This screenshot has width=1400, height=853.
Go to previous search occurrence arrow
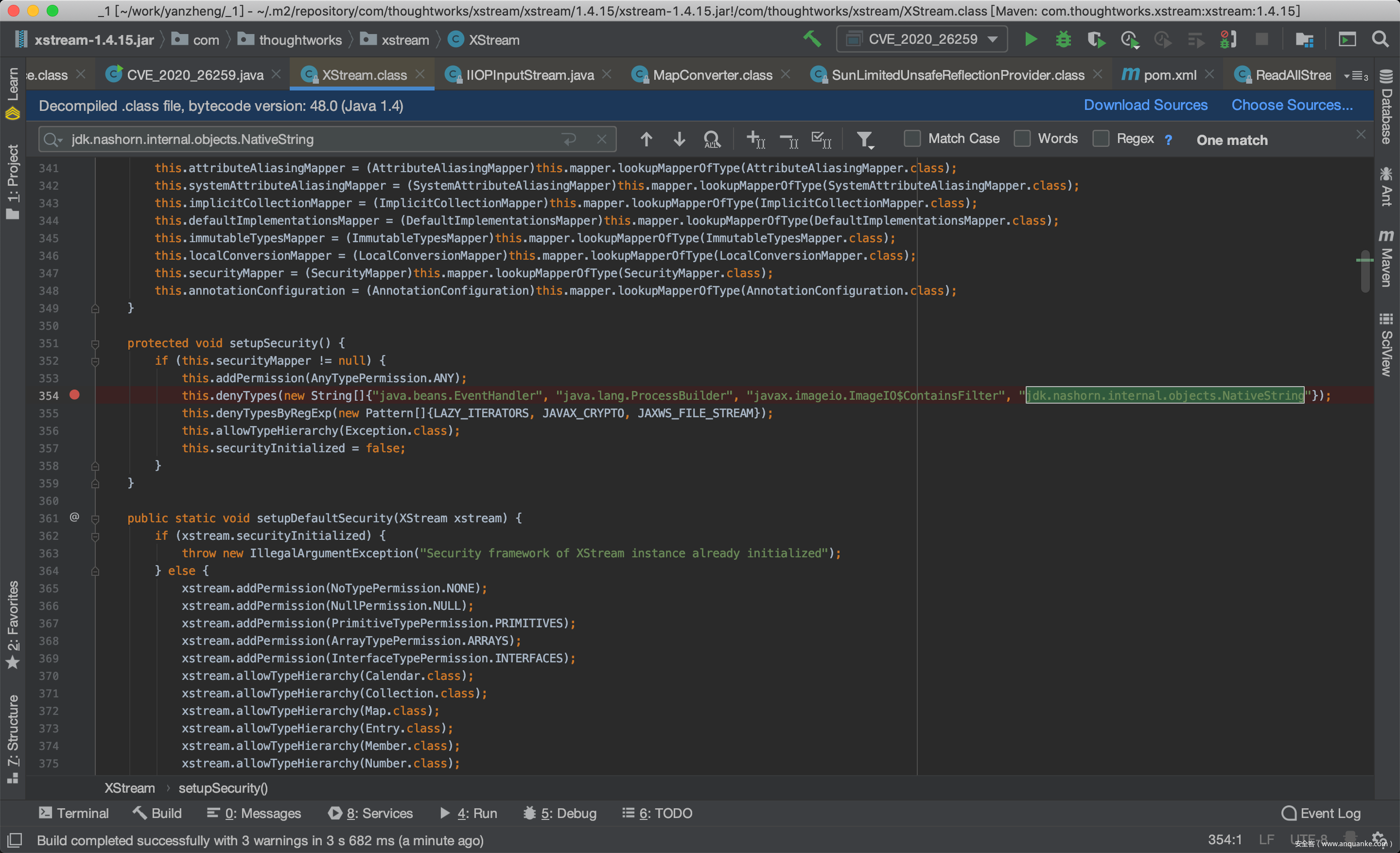[646, 139]
